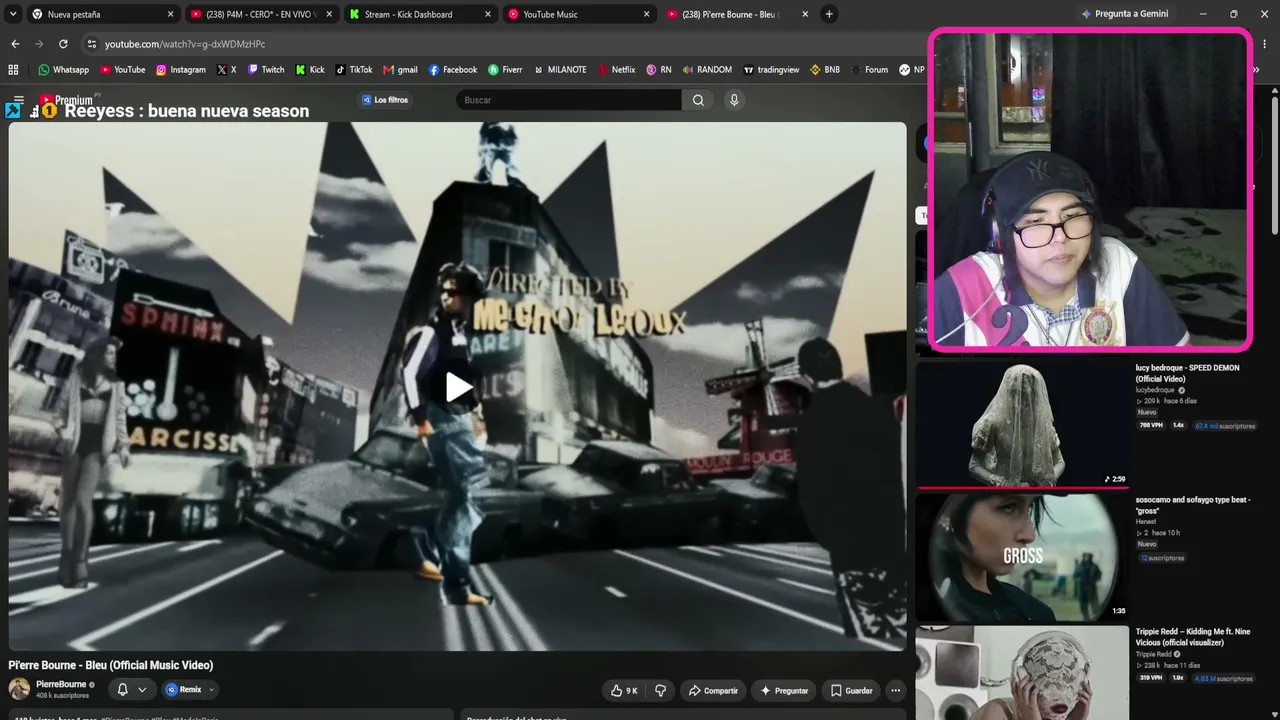Open the gmail bookmark
The height and width of the screenshot is (720, 1280).
coord(400,70)
